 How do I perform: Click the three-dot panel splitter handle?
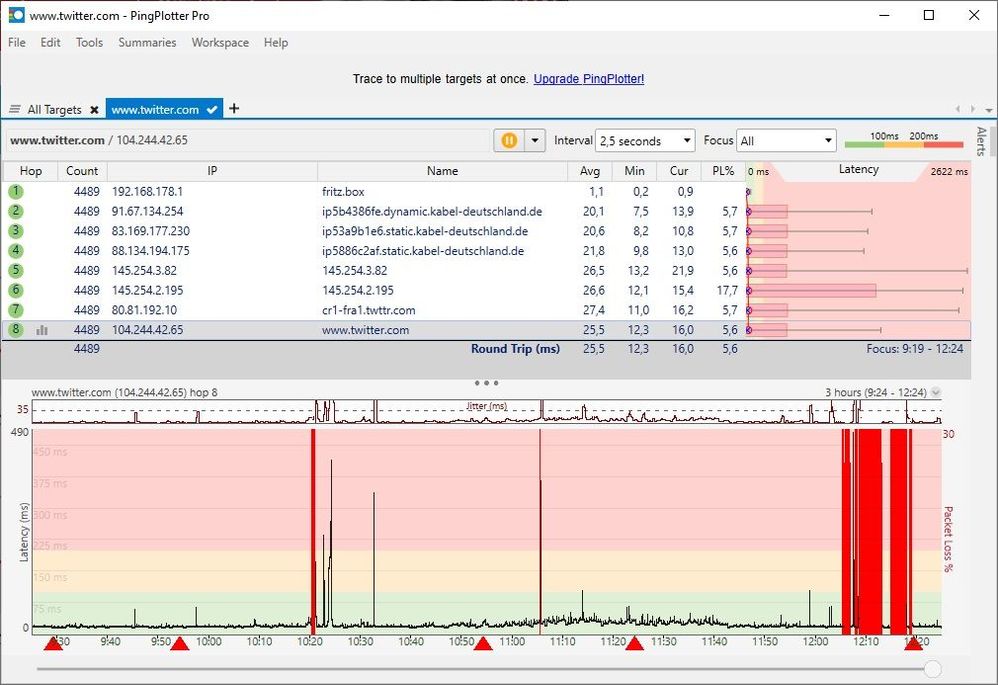(486, 383)
